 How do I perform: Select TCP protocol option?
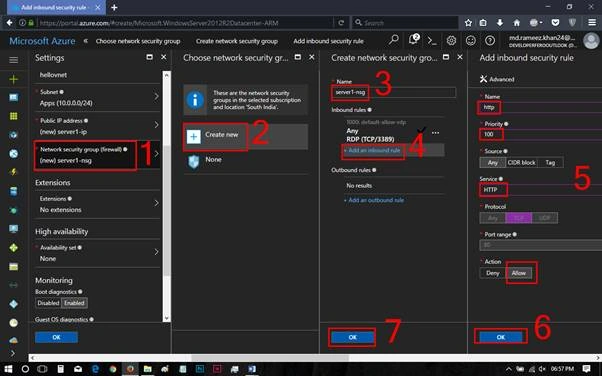tap(519, 218)
